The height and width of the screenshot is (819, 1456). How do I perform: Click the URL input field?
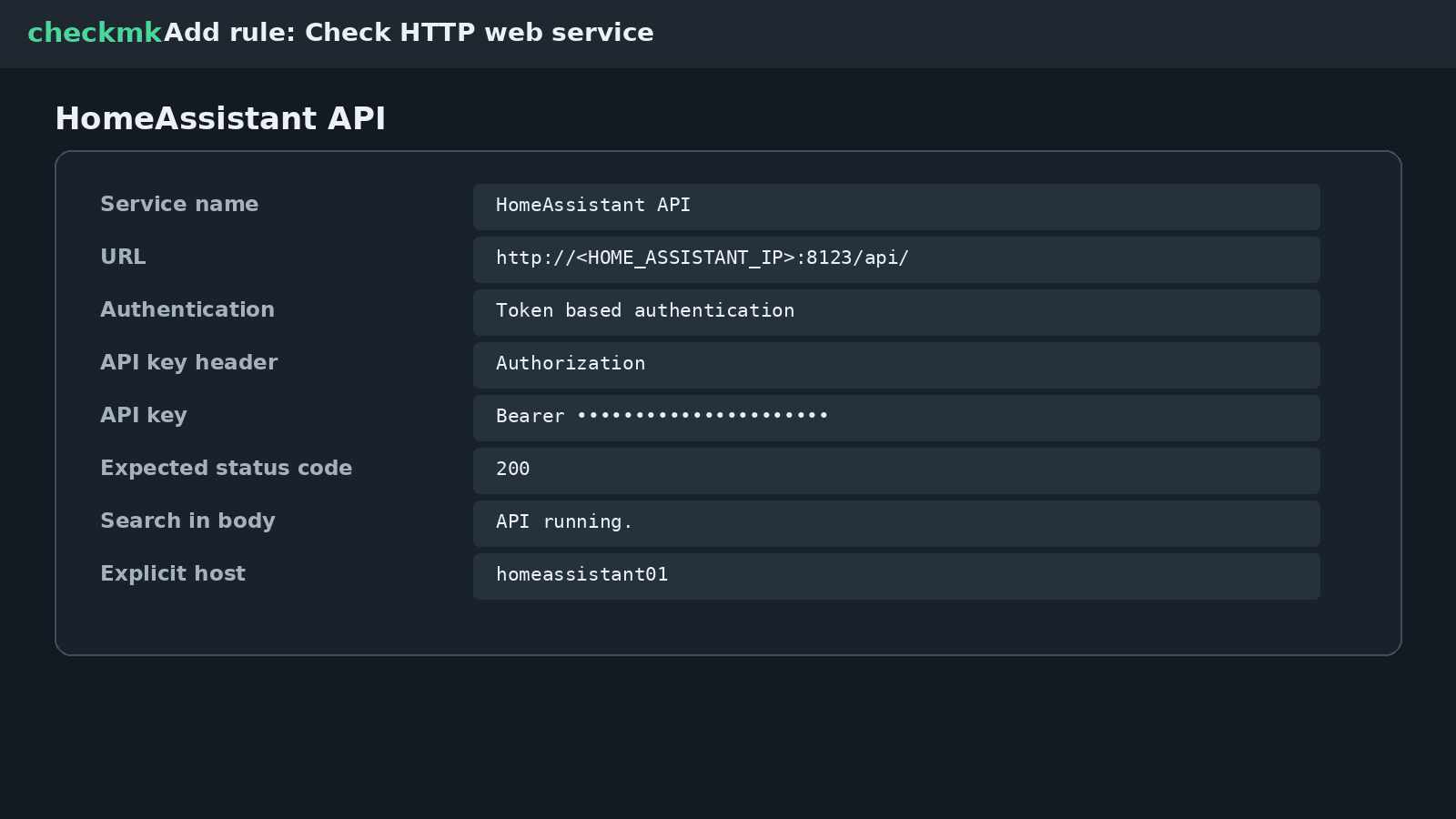[x=896, y=259]
